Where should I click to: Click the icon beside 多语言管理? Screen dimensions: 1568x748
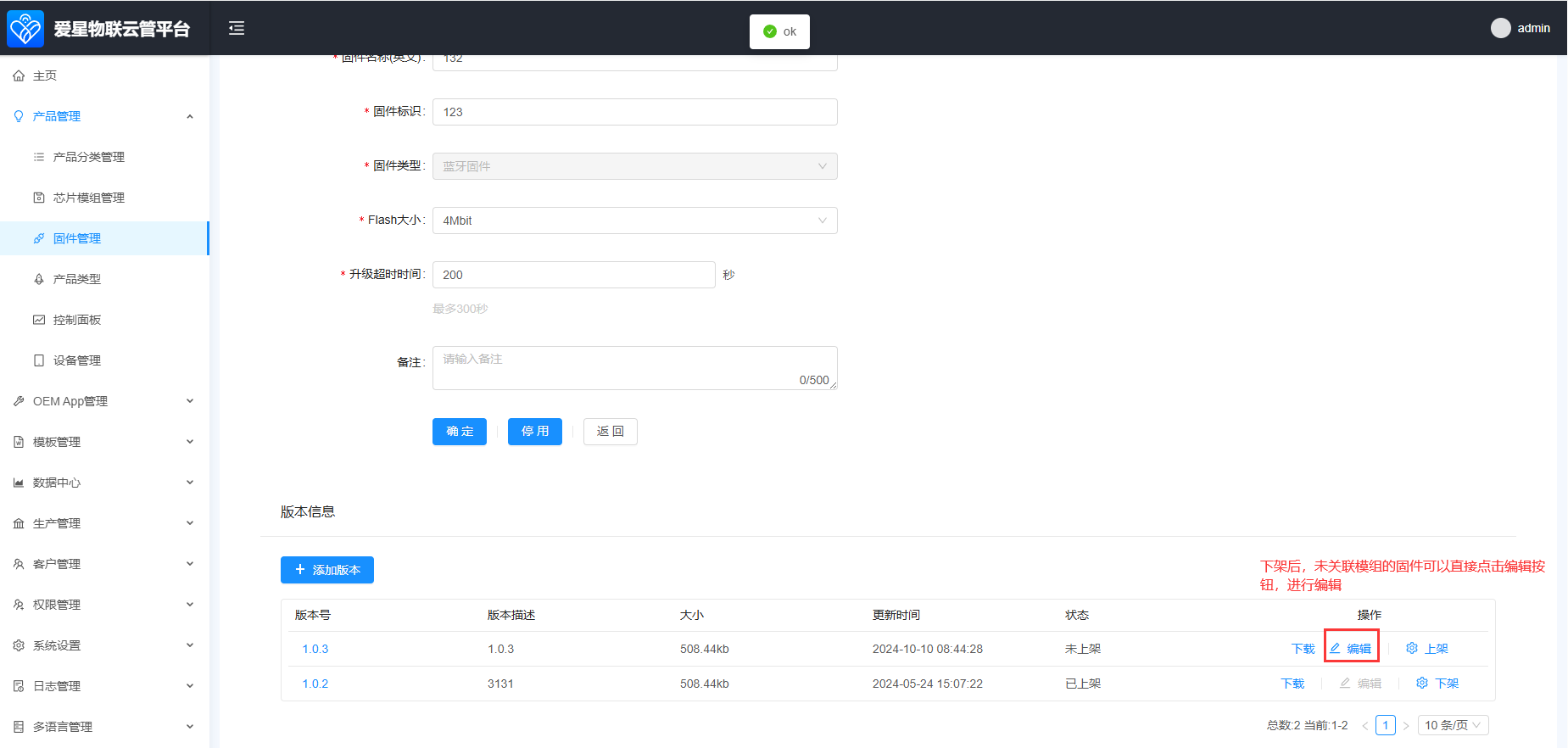(19, 727)
